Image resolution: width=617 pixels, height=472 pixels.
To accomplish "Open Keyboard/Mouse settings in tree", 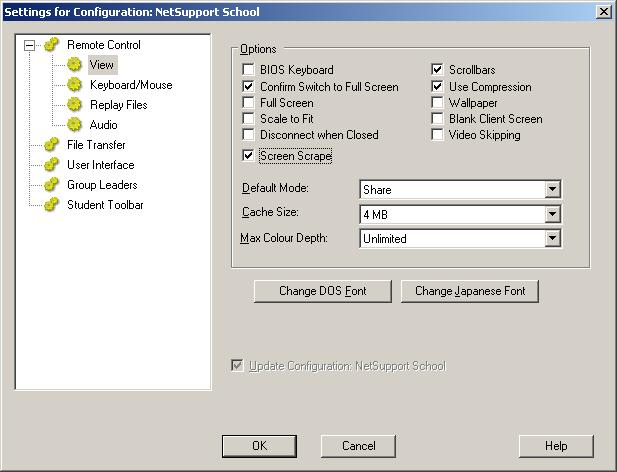I will [x=131, y=85].
